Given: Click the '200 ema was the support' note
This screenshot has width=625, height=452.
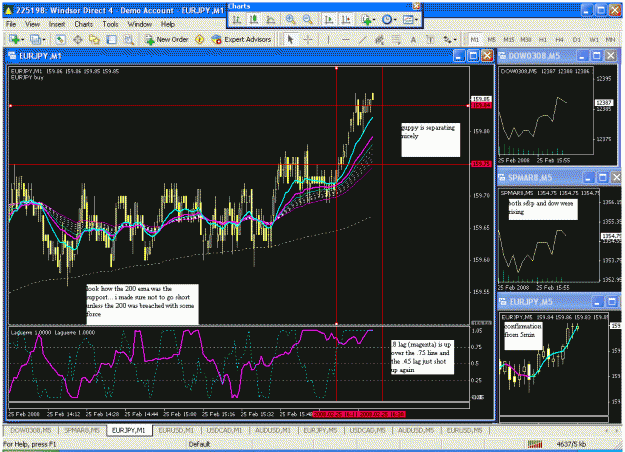Looking at the screenshot, I should pyautogui.click(x=142, y=304).
